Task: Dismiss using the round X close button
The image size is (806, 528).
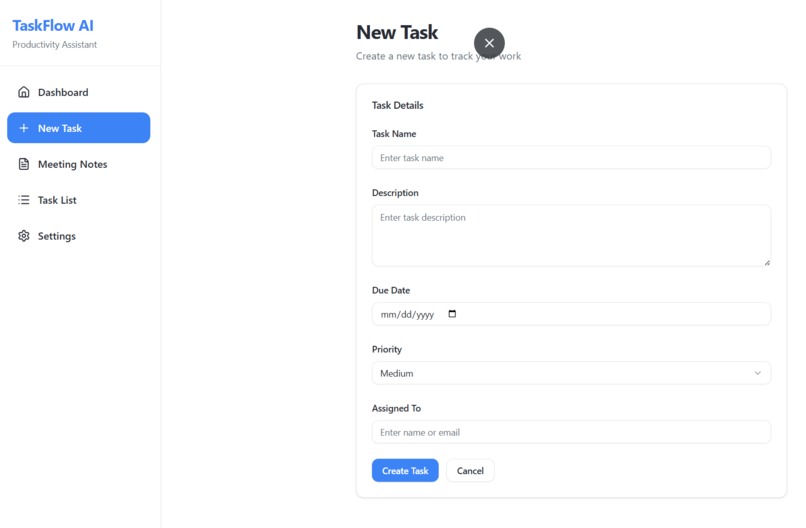Action: (489, 43)
